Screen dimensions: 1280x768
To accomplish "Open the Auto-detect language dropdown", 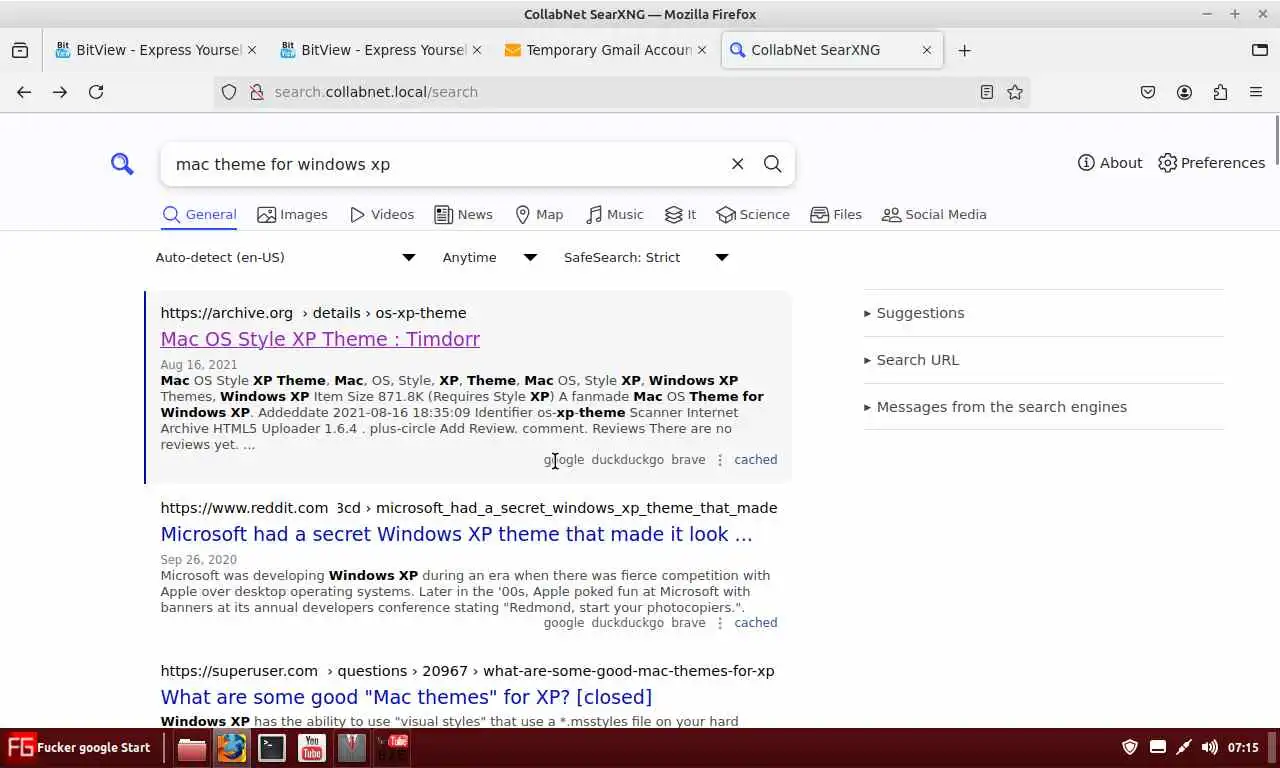I will click(x=285, y=258).
